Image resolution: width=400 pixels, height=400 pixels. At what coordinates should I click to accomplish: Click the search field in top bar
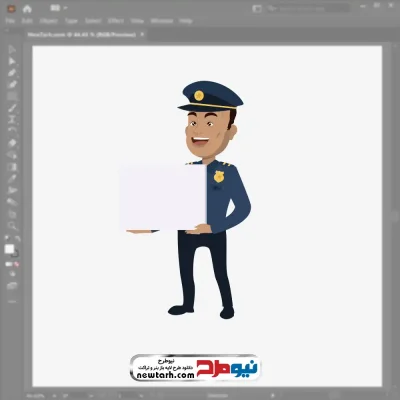point(308,9)
